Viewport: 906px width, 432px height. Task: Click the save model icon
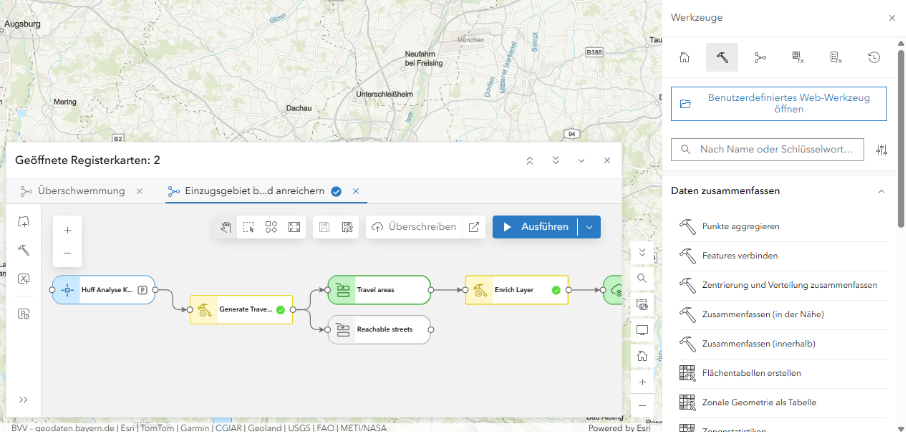pyautogui.click(x=325, y=227)
